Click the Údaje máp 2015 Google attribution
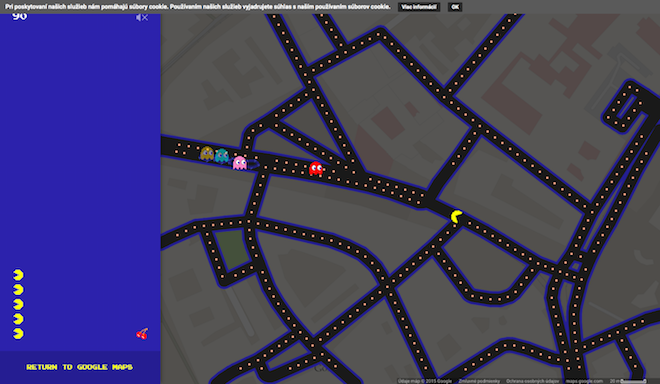The width and height of the screenshot is (660, 384). coord(424,381)
